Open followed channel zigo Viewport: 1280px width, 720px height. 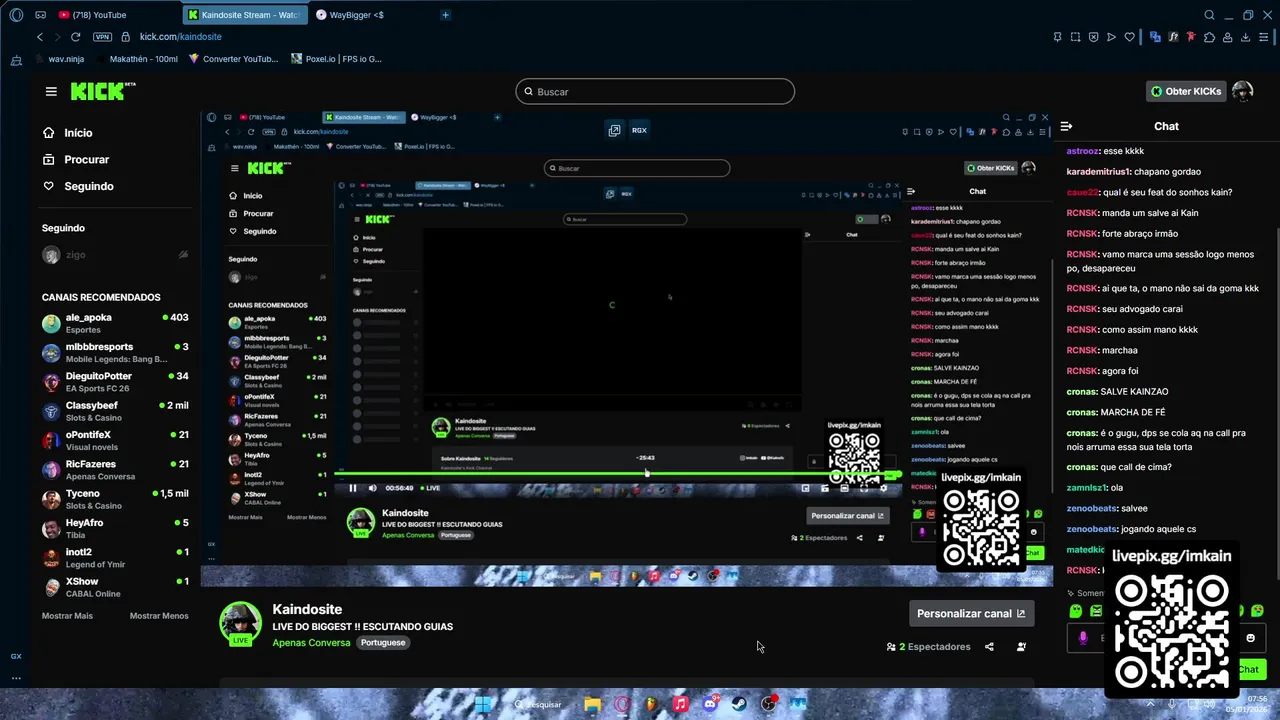(x=115, y=255)
